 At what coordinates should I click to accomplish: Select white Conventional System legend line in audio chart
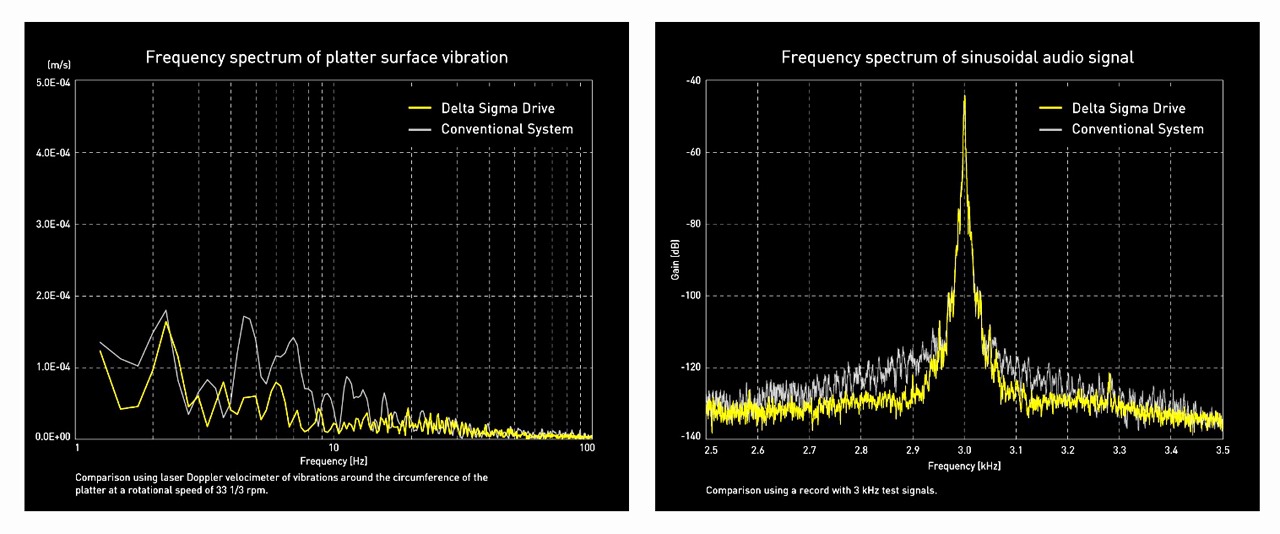(x=1050, y=129)
